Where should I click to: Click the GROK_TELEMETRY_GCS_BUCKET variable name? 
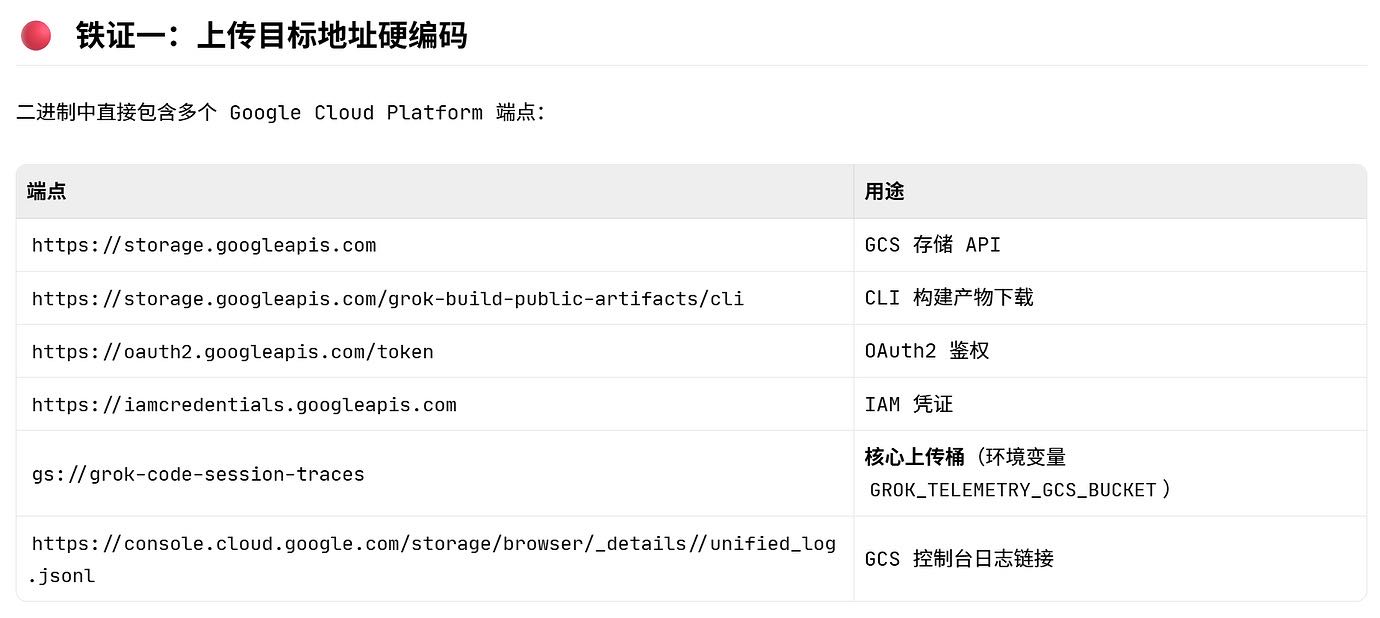1013,490
